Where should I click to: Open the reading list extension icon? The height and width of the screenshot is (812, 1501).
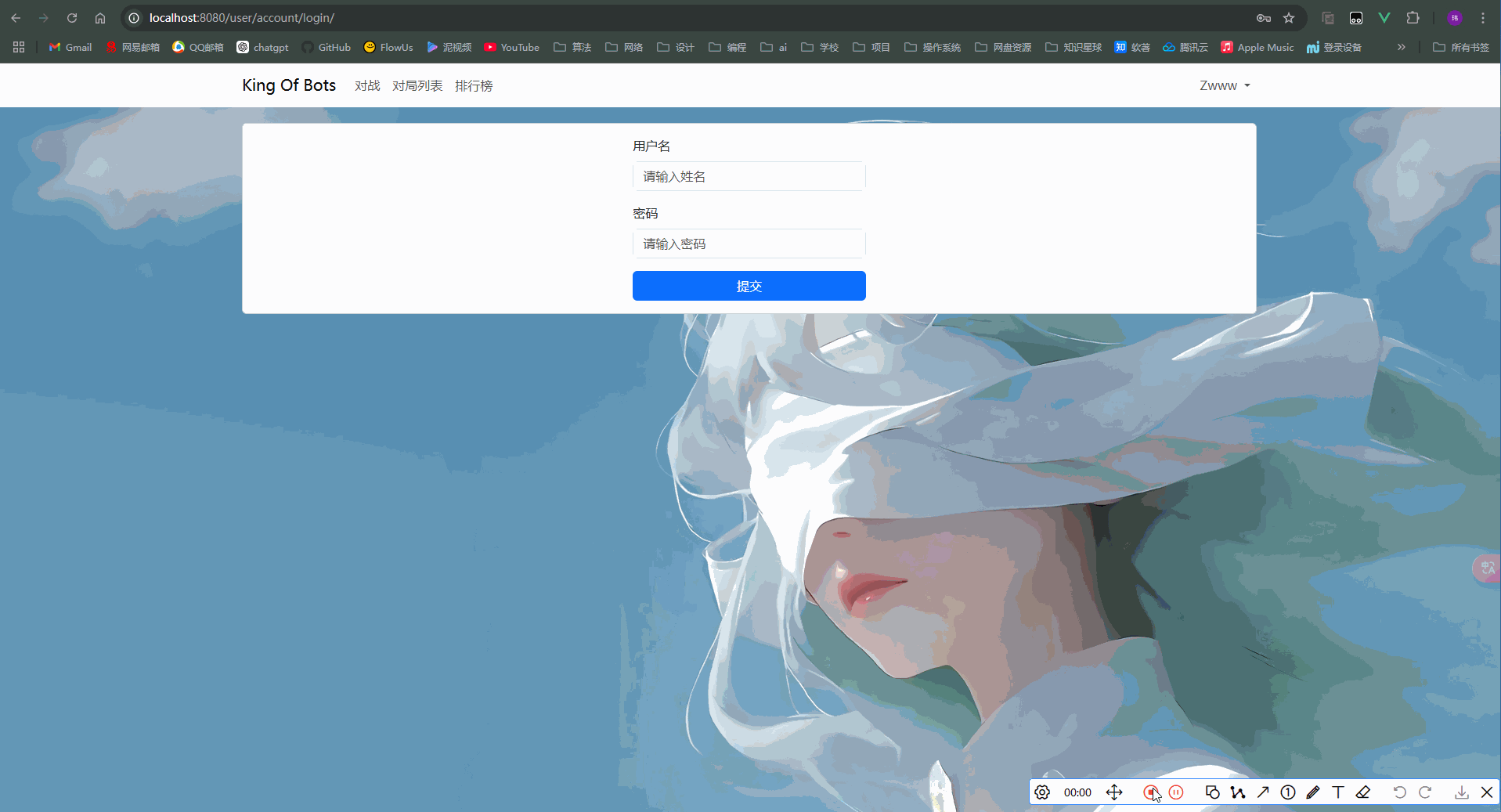1328,18
